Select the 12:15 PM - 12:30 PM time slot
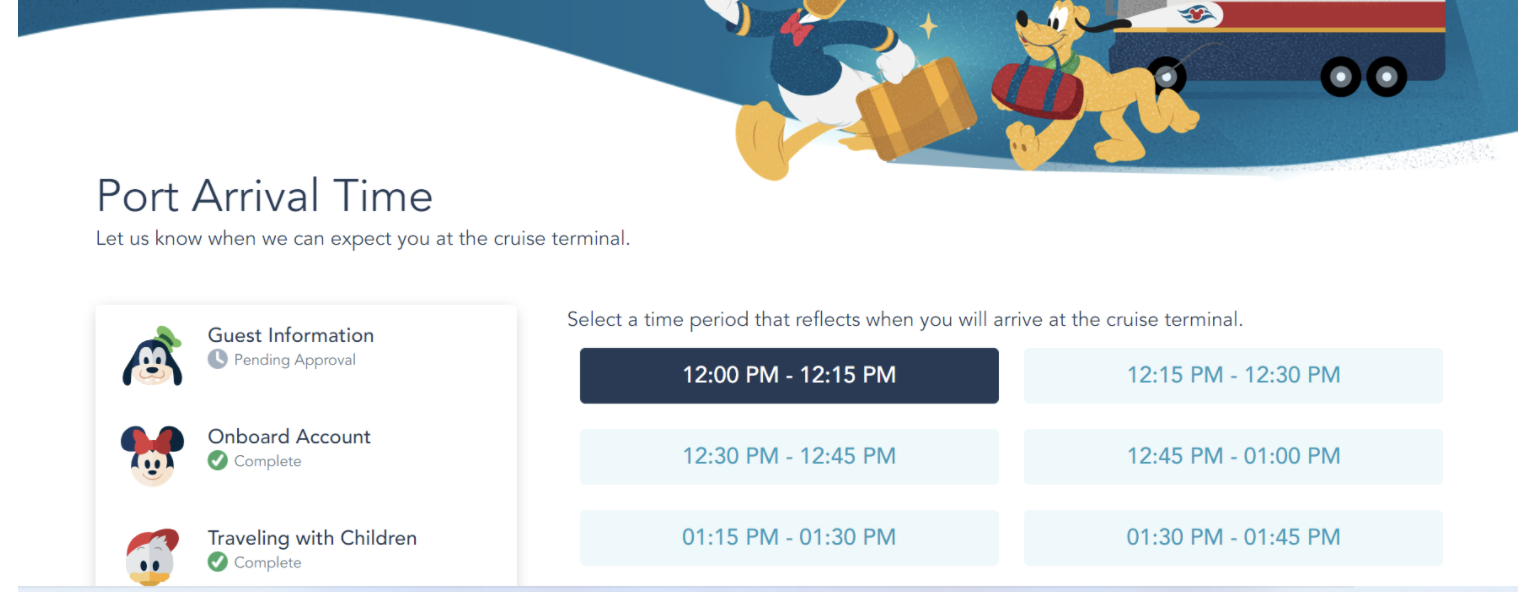 click(x=1232, y=375)
